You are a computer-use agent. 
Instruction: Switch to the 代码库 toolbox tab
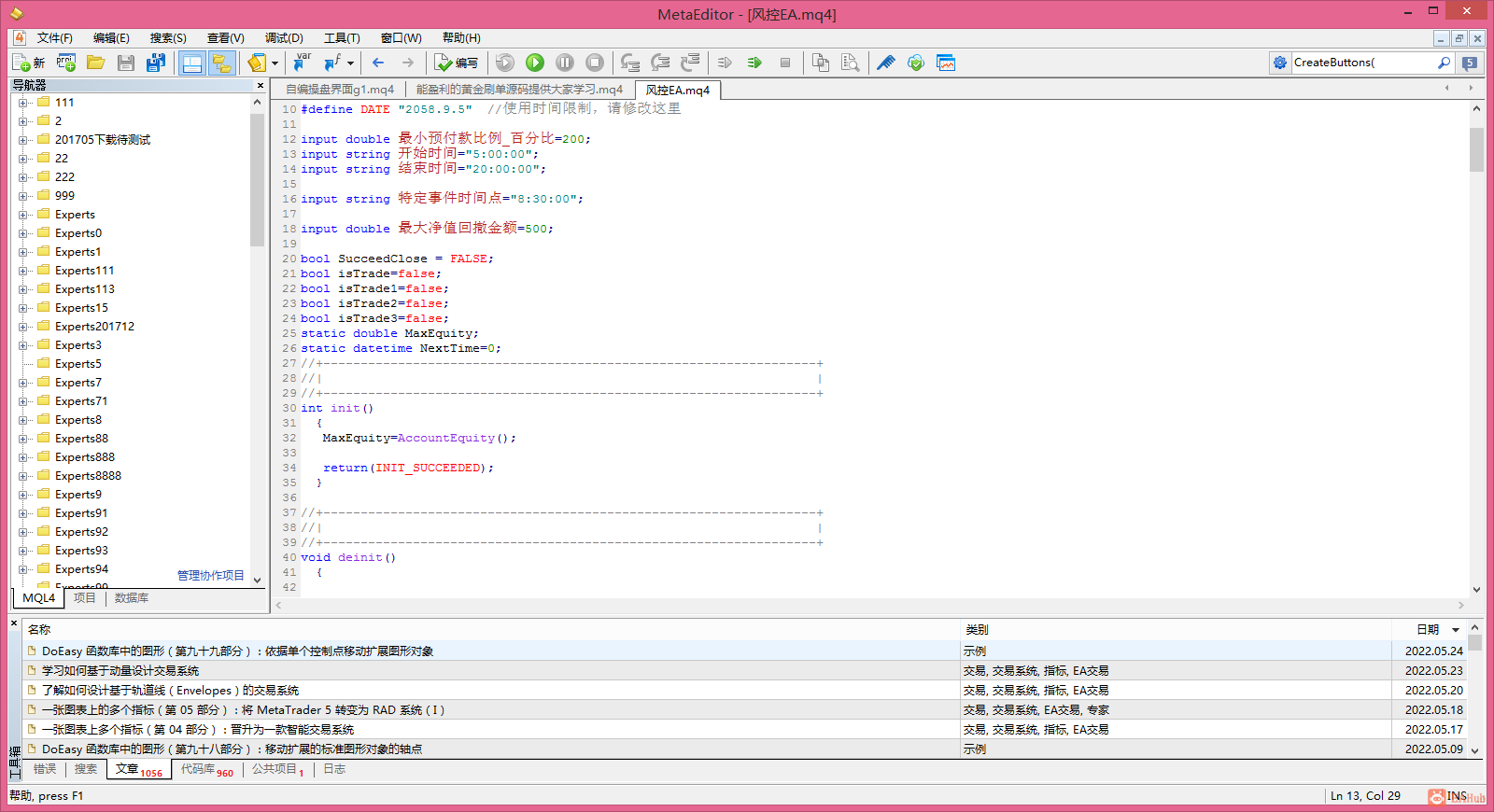[206, 770]
